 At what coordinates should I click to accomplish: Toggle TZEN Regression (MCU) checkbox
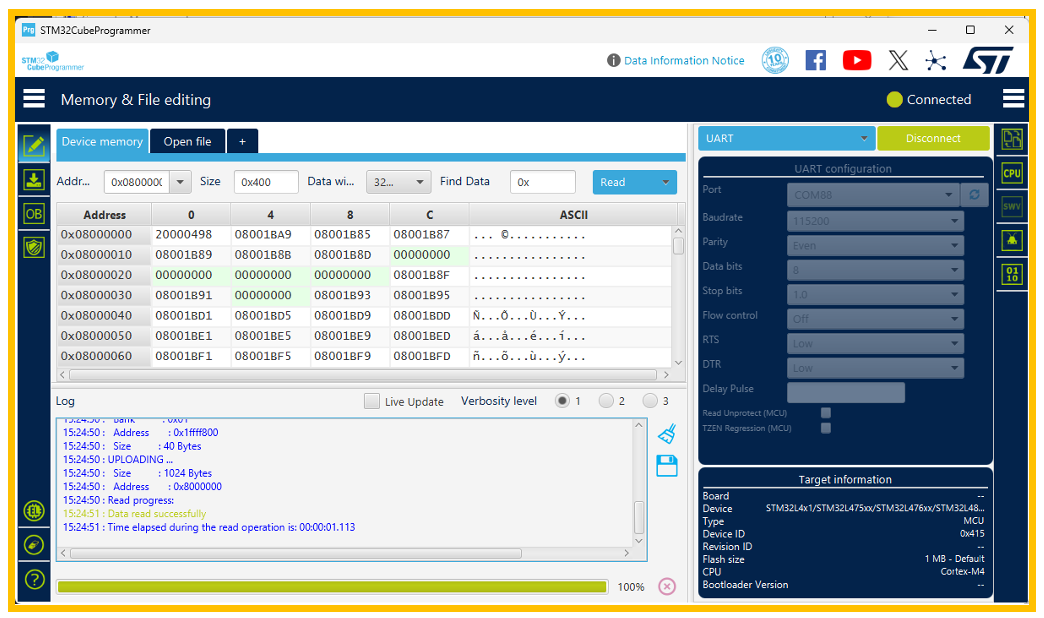(x=826, y=428)
